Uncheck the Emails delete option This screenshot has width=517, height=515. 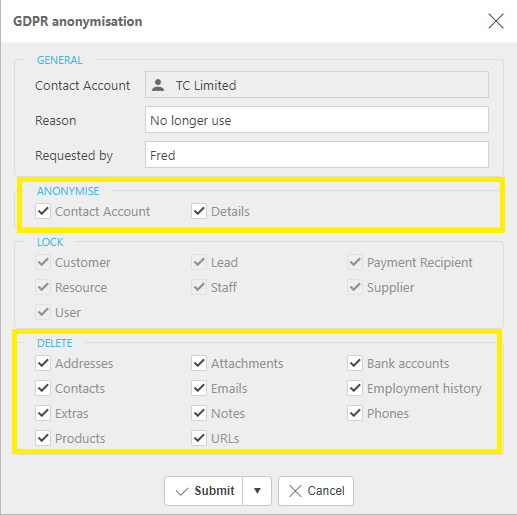click(x=199, y=388)
